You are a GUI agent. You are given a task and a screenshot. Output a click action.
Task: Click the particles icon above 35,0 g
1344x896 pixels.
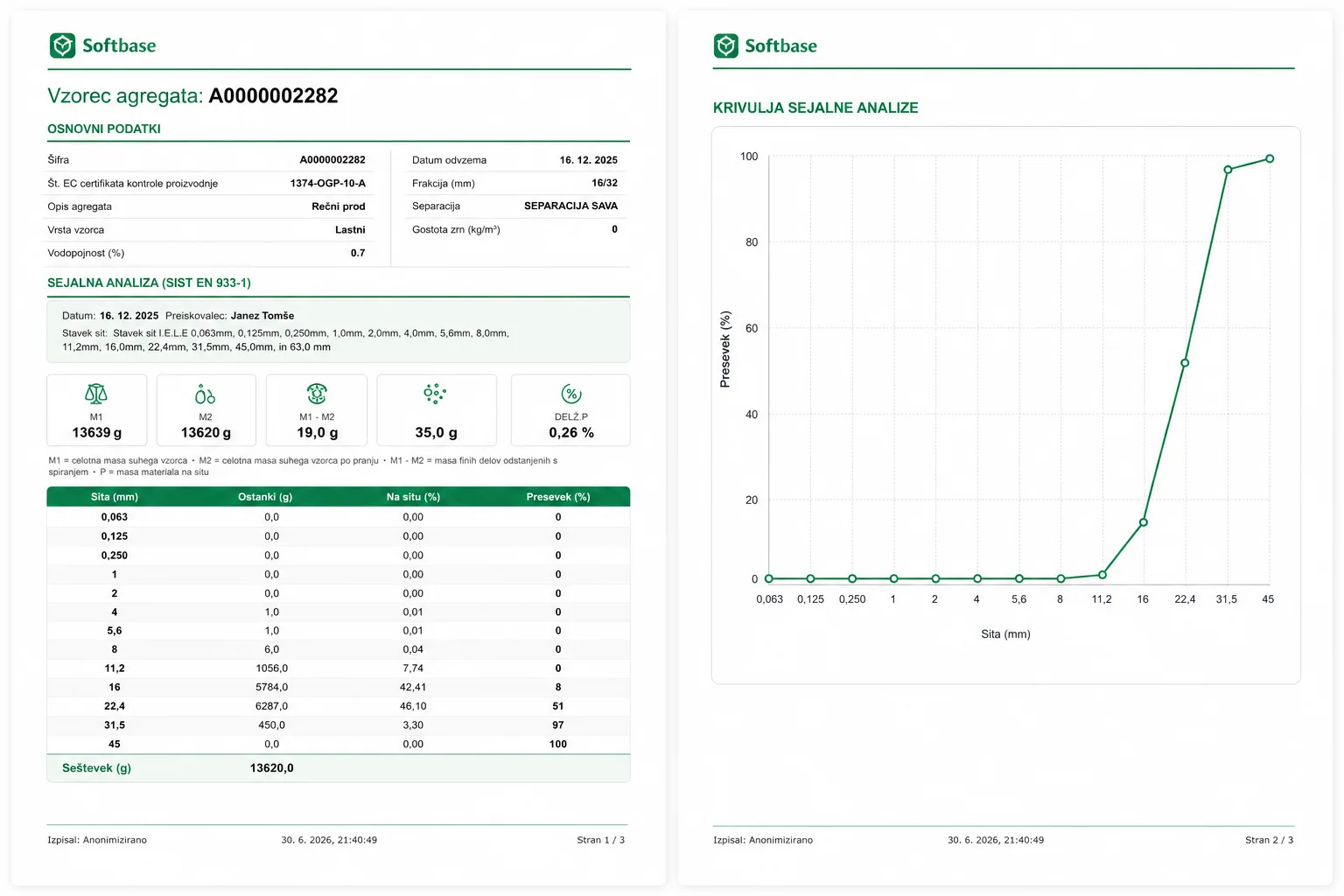[435, 394]
